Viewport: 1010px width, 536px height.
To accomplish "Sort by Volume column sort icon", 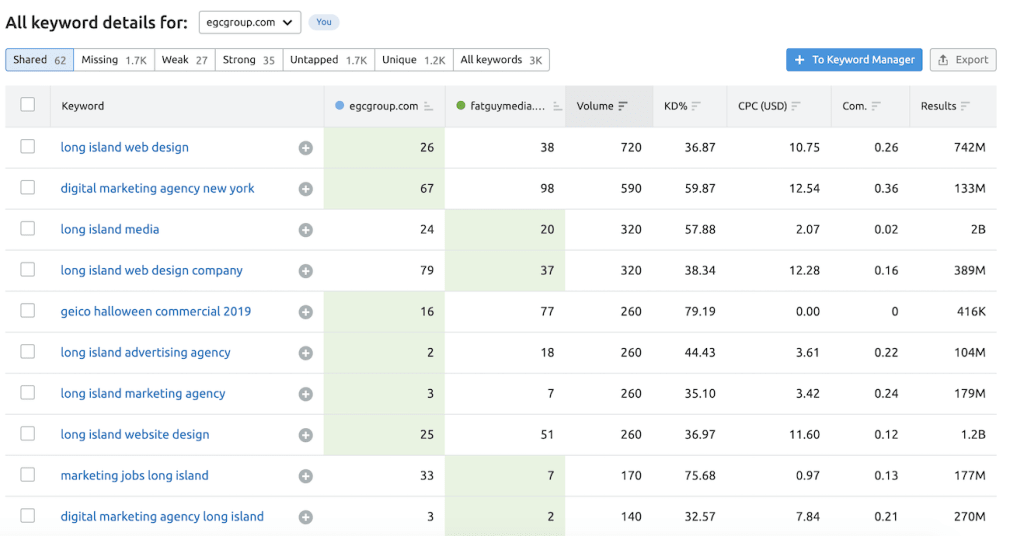I will click(623, 106).
